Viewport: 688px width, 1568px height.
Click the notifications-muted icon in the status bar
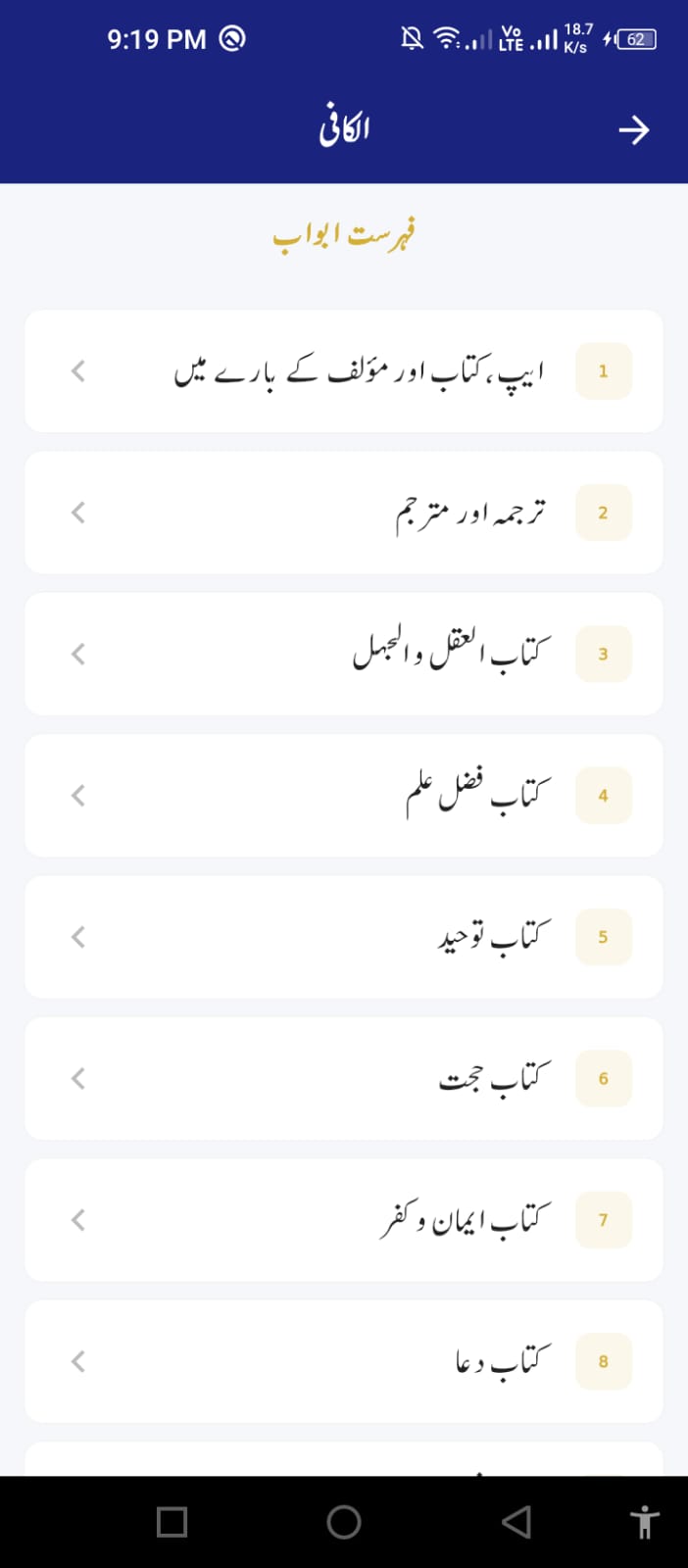point(411,37)
